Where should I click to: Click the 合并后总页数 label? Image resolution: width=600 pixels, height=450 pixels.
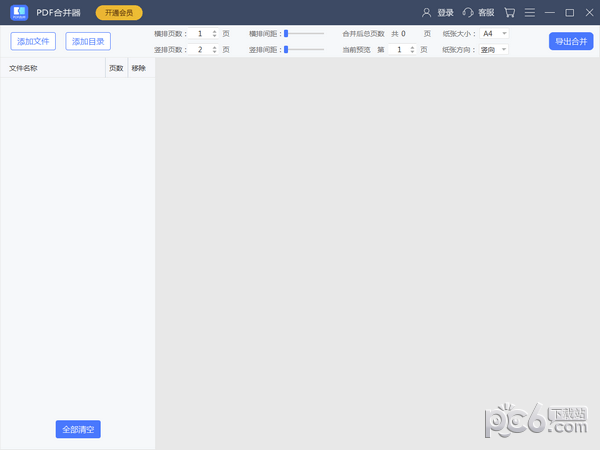tap(363, 34)
